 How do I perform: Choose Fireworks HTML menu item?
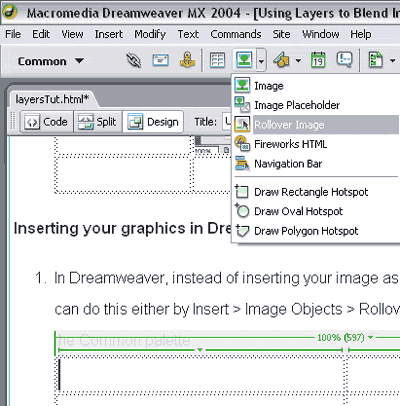316,144
